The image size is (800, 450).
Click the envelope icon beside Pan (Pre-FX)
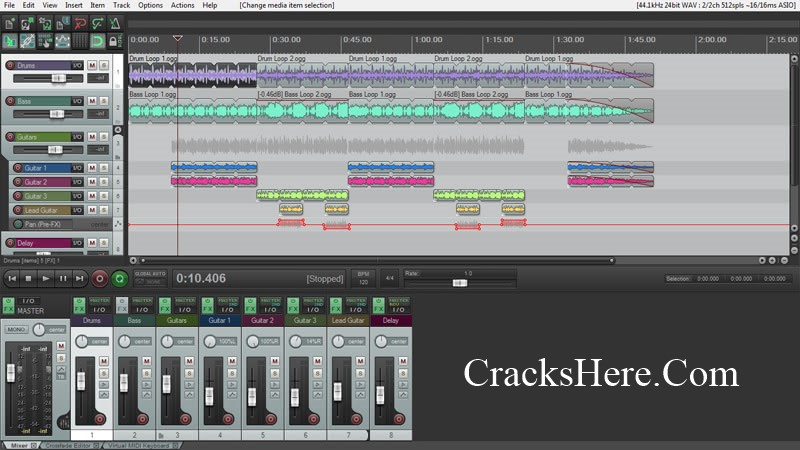118,224
